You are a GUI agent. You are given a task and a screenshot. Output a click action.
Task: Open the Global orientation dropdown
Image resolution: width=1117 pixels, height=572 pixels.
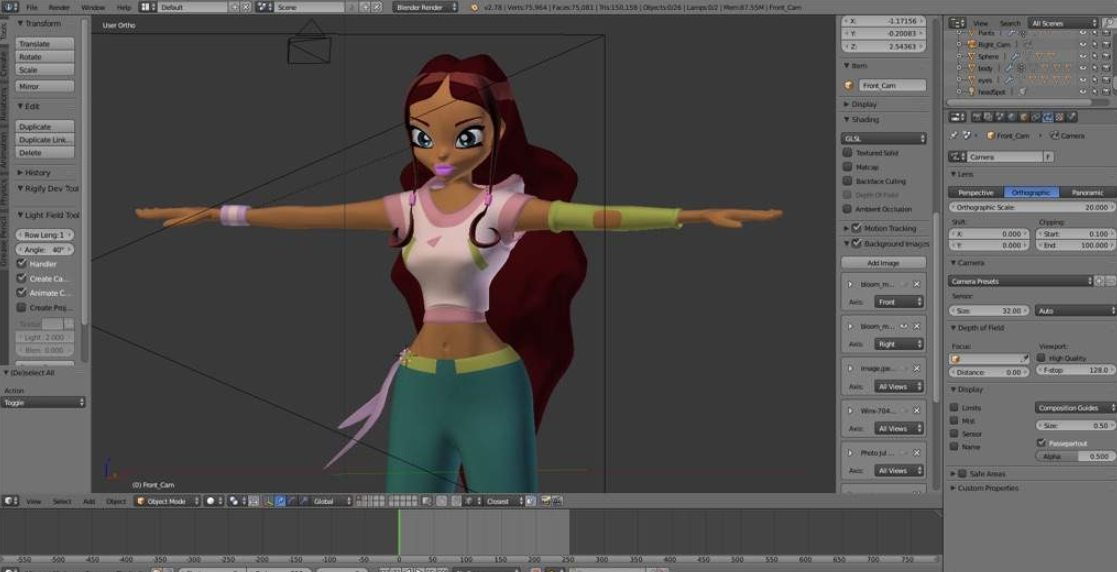tap(332, 501)
